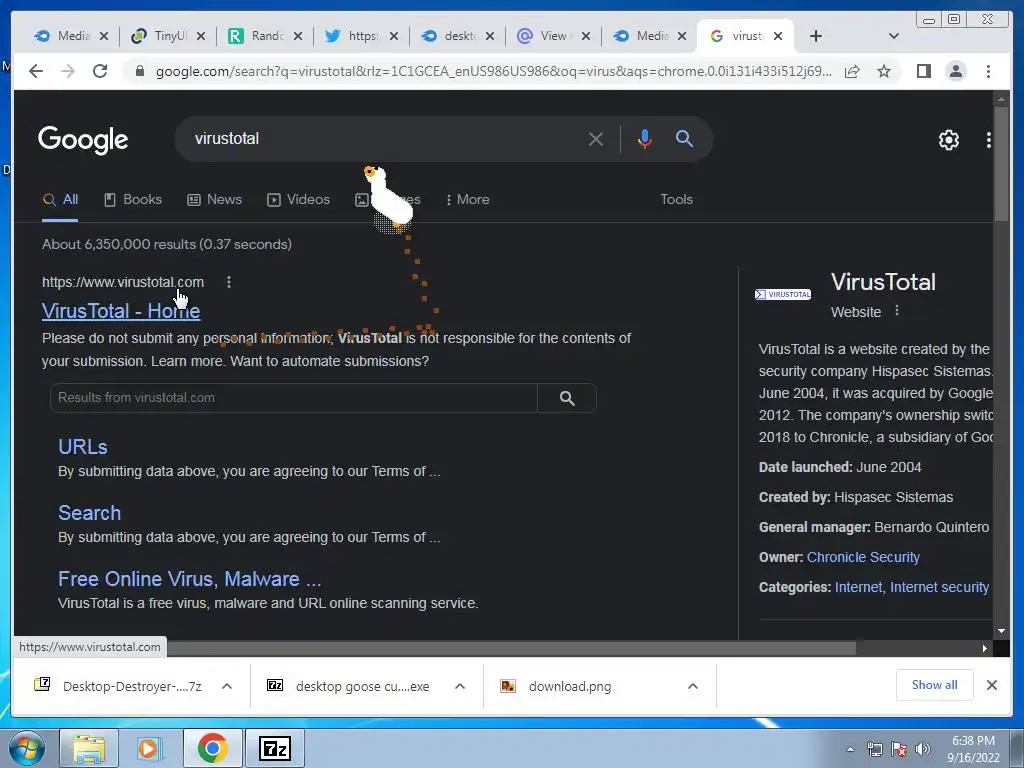This screenshot has width=1024, height=768.
Task: Open the tab search dropdown chevron
Action: coord(894,36)
